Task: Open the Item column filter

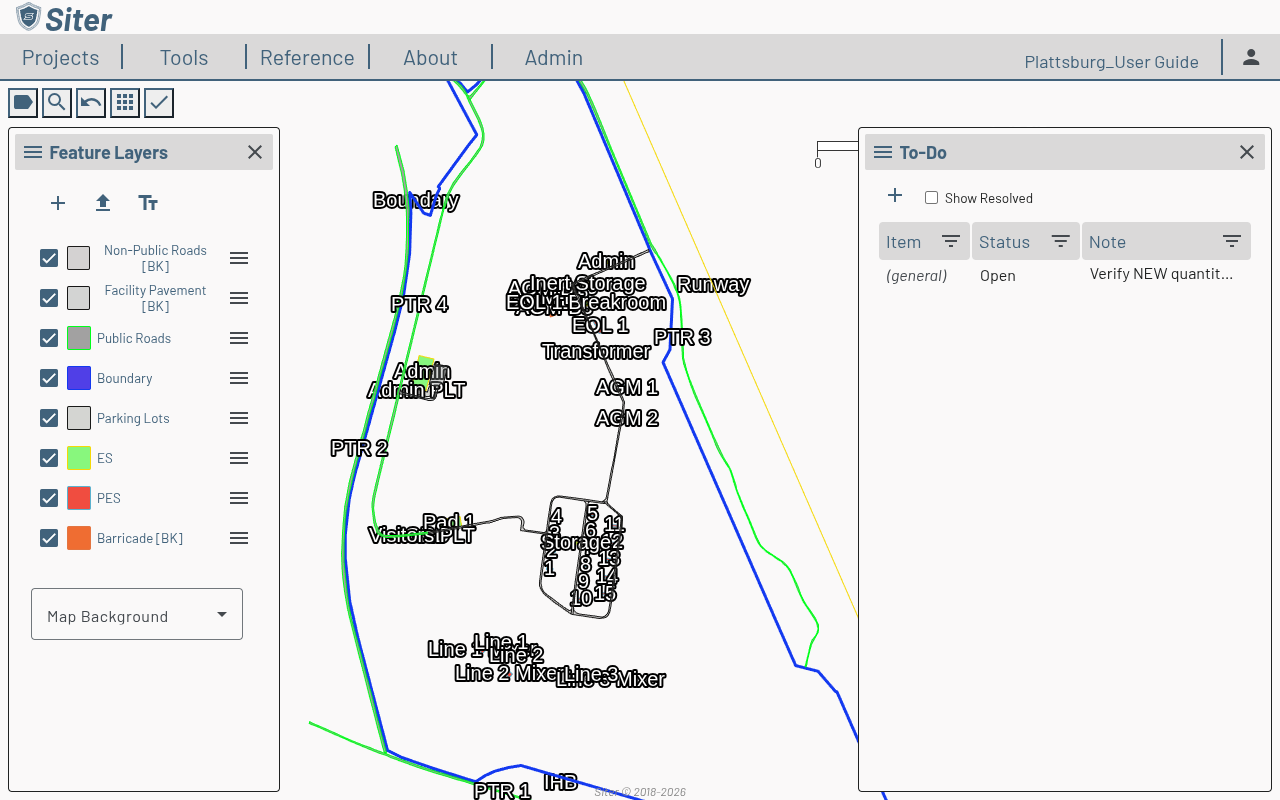Action: (x=951, y=242)
